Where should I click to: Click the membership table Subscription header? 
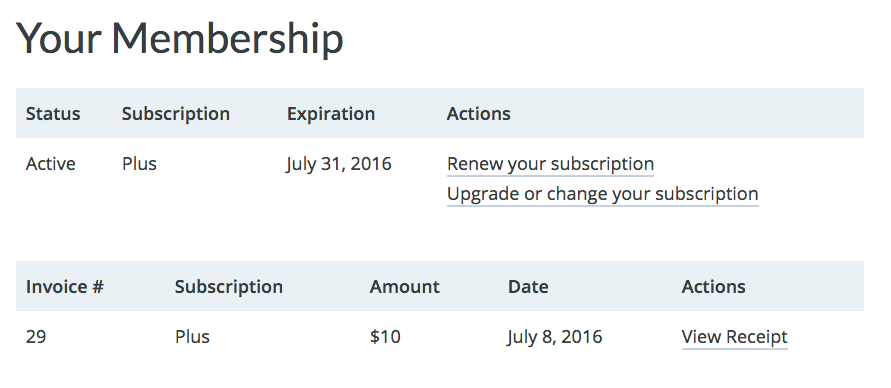[x=176, y=114]
